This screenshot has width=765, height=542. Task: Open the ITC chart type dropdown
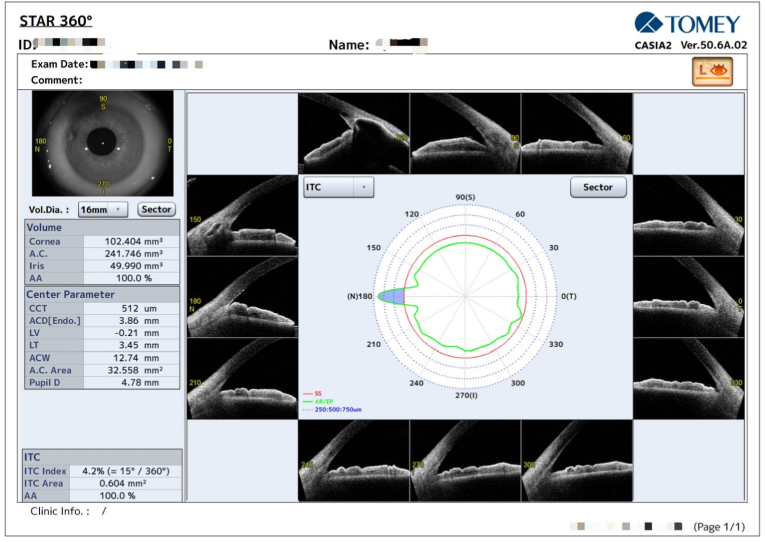point(339,187)
